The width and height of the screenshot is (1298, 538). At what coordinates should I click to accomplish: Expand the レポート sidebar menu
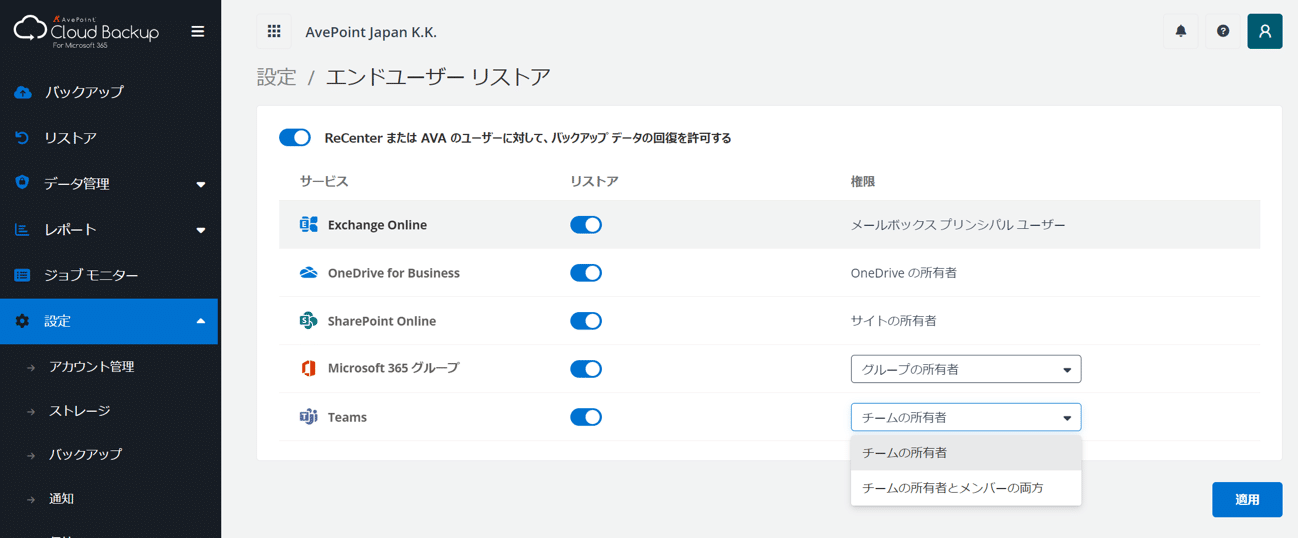point(109,230)
